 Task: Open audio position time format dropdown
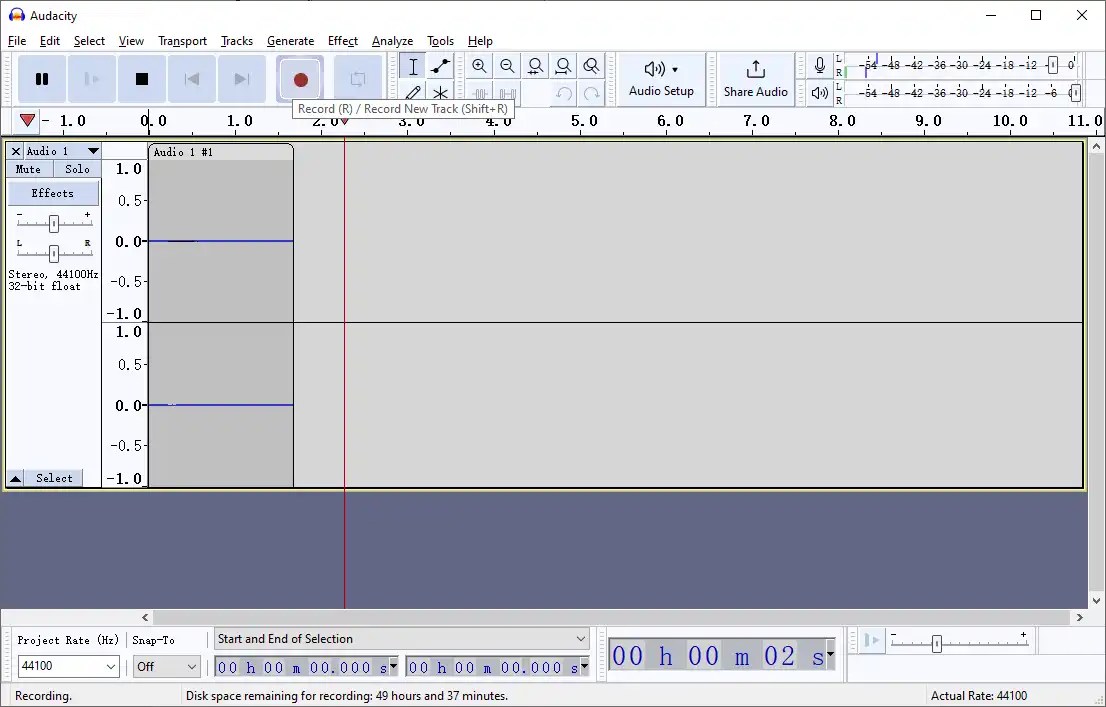(830, 655)
